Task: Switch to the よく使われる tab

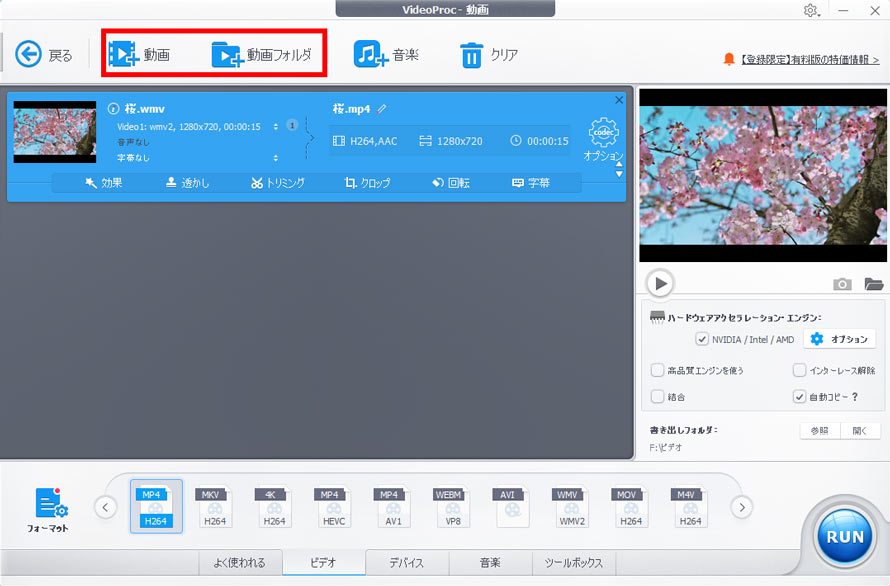Action: (240, 563)
